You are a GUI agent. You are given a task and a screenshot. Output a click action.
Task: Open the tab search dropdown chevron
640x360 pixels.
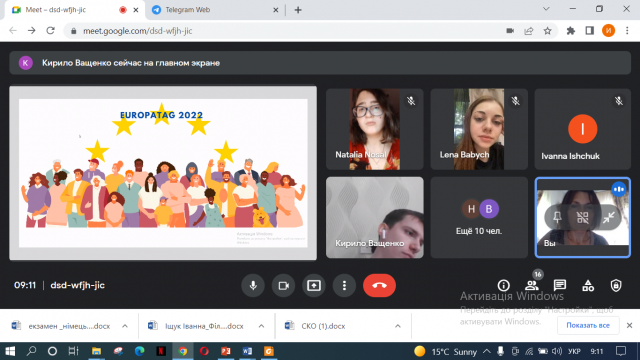546,9
